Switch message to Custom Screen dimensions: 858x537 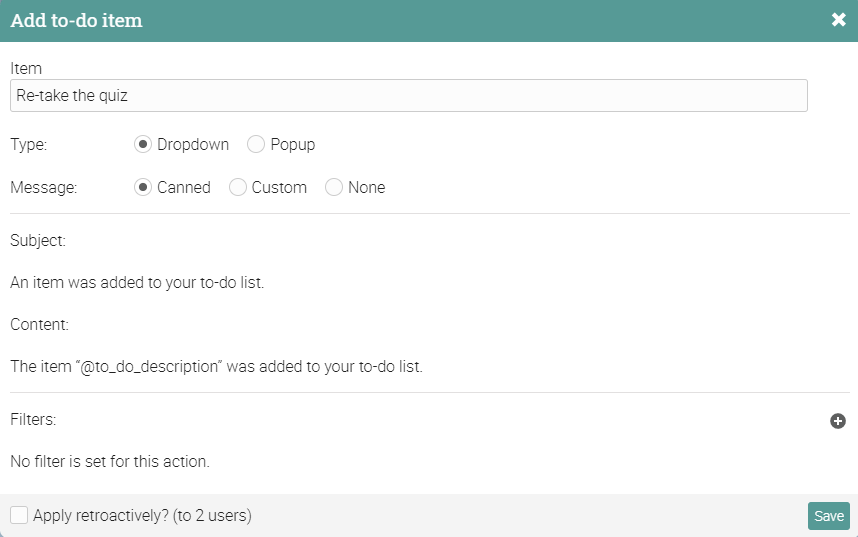tap(237, 187)
